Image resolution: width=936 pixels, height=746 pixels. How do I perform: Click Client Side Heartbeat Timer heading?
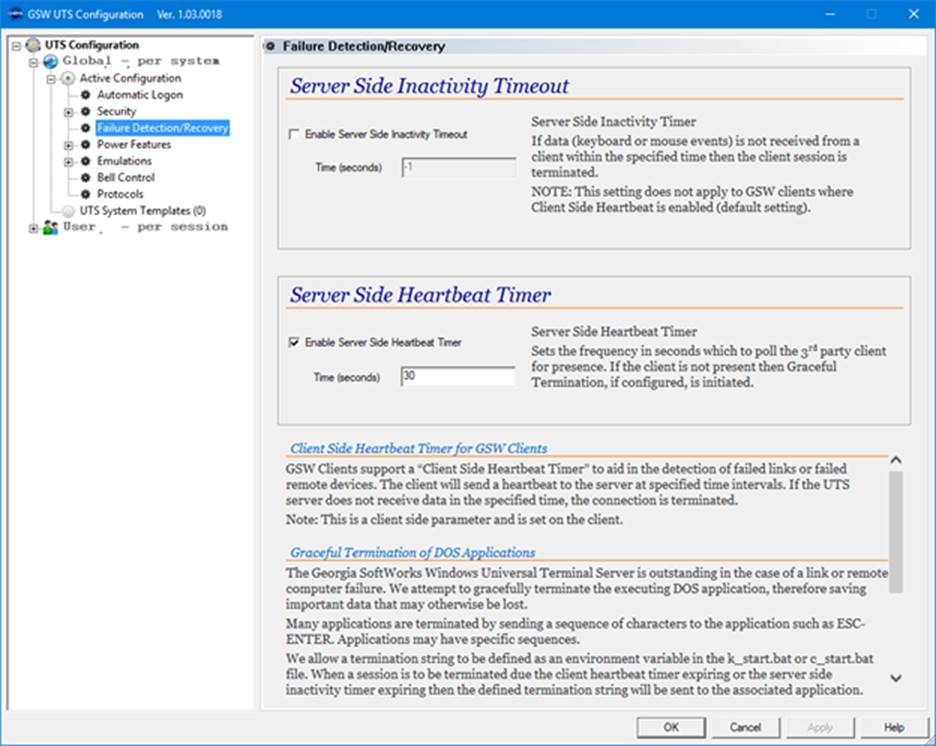tap(418, 448)
